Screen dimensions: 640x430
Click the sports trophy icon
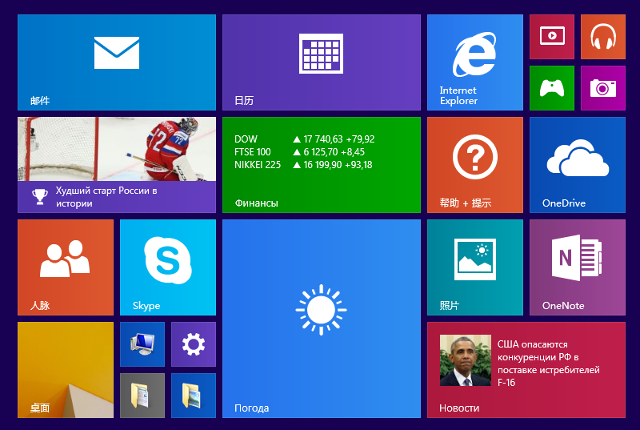[x=40, y=197]
